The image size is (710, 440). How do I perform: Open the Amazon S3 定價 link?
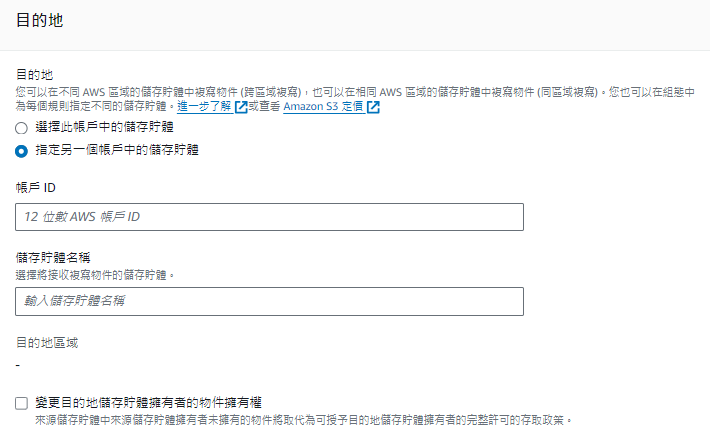click(323, 107)
